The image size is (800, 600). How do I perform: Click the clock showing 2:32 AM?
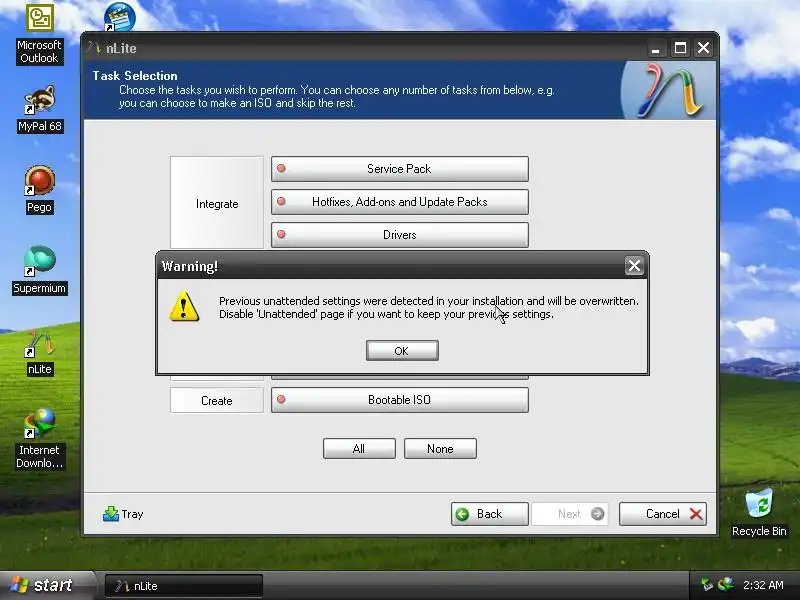click(763, 585)
